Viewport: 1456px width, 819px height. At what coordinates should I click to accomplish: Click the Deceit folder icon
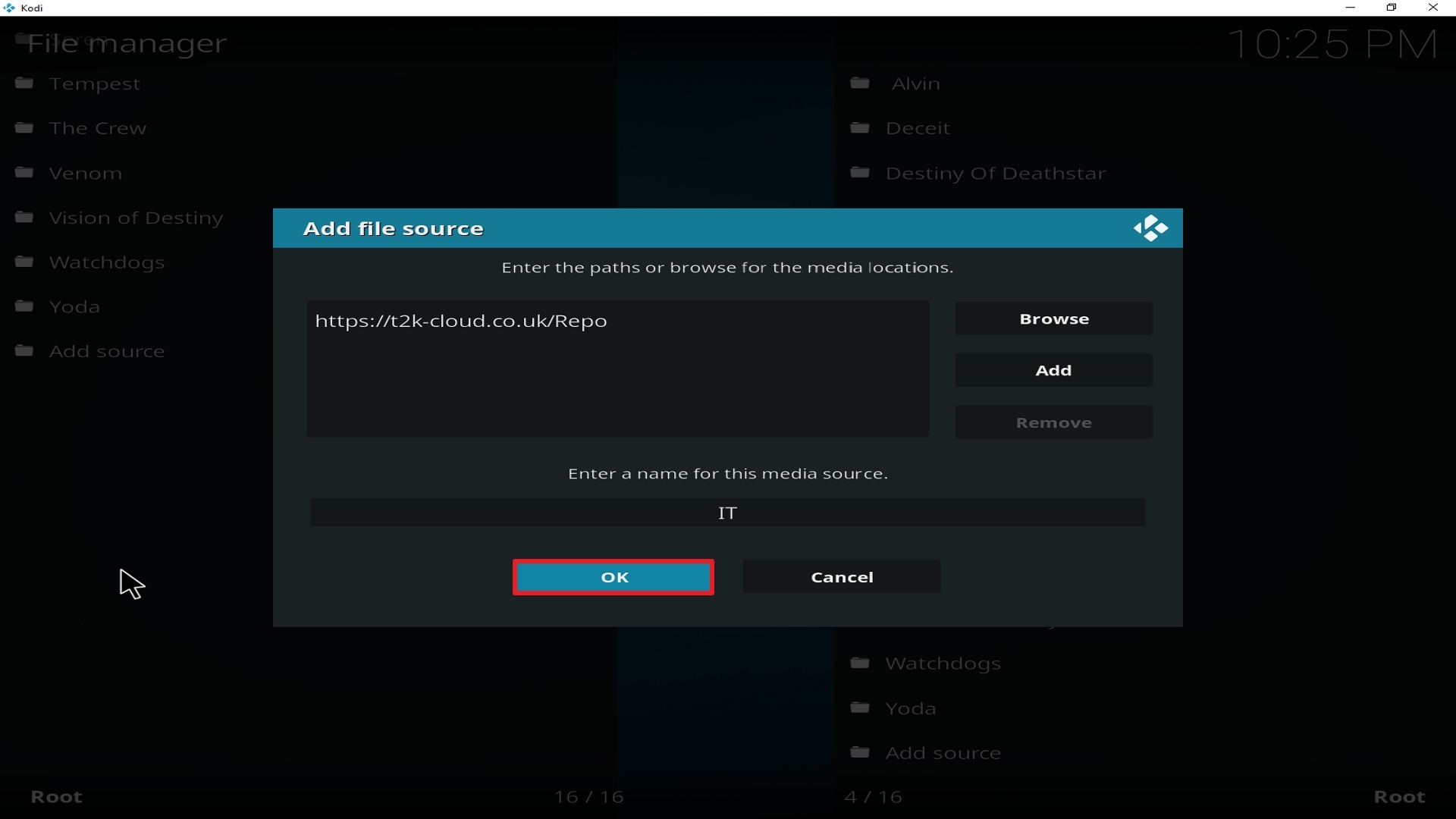pyautogui.click(x=860, y=127)
